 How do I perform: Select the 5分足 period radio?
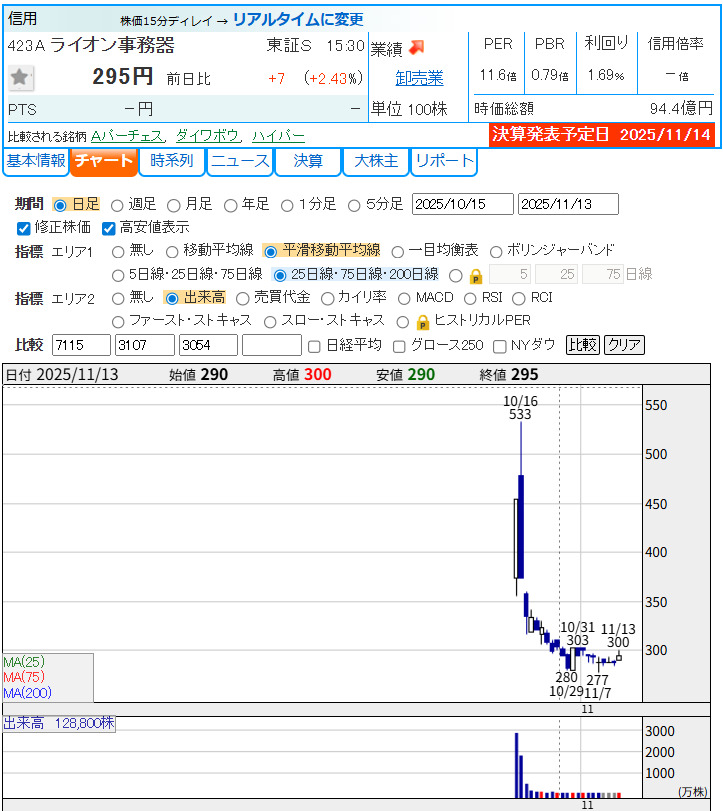point(354,205)
